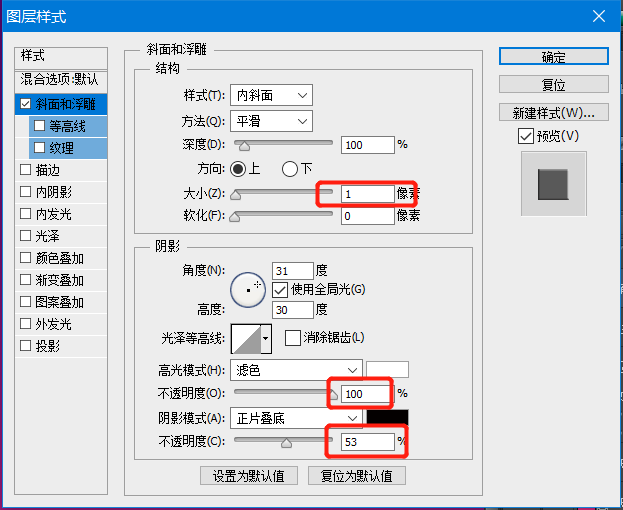Select the 下 direction radio button
This screenshot has height=510, width=623.
click(x=290, y=169)
